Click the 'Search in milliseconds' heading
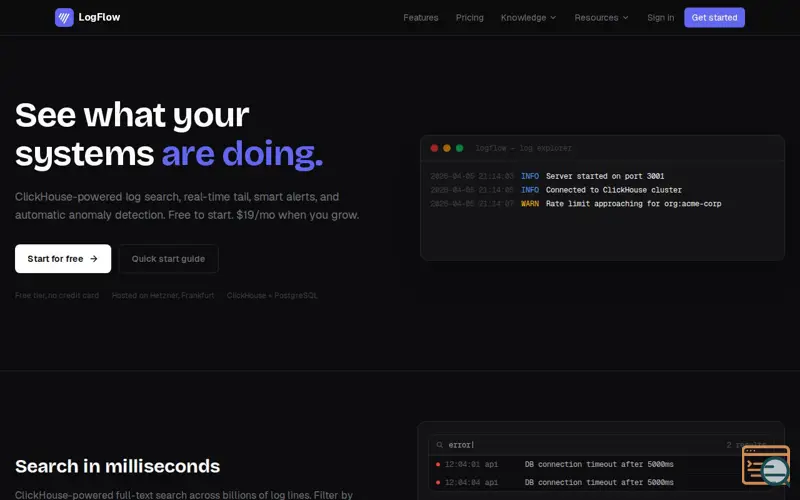This screenshot has height=500, width=800. [117, 466]
